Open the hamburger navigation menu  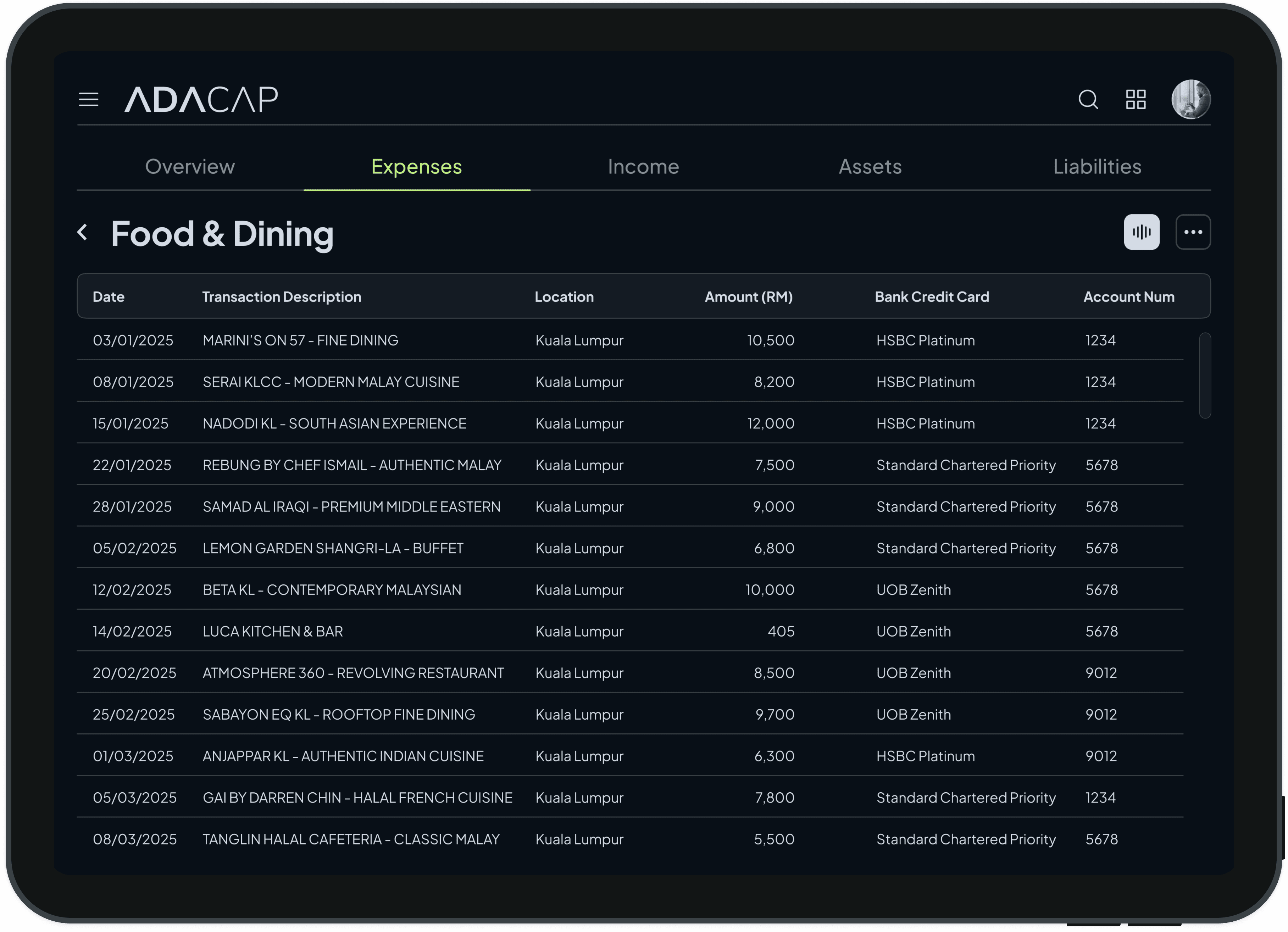89,99
